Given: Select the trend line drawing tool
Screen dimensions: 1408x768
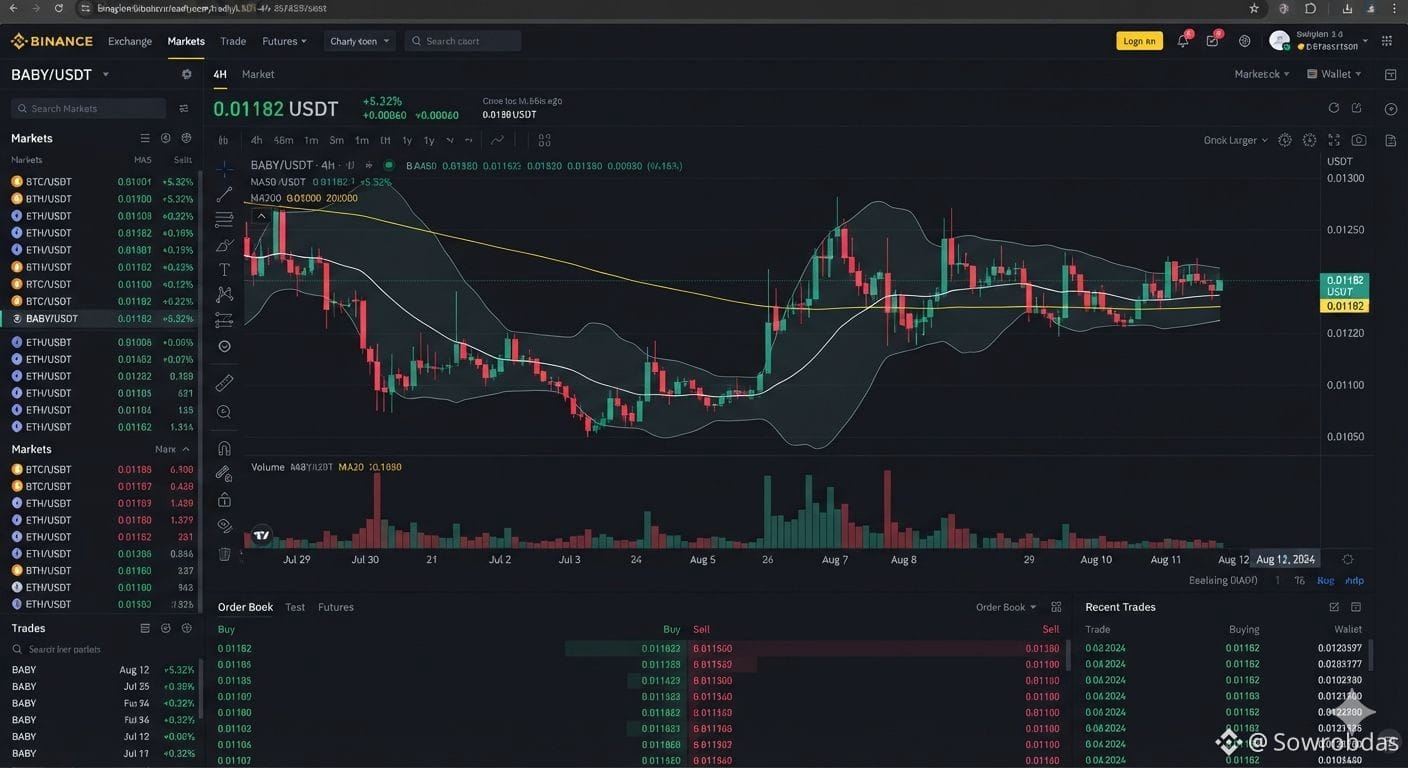Looking at the screenshot, I should pos(224,194).
